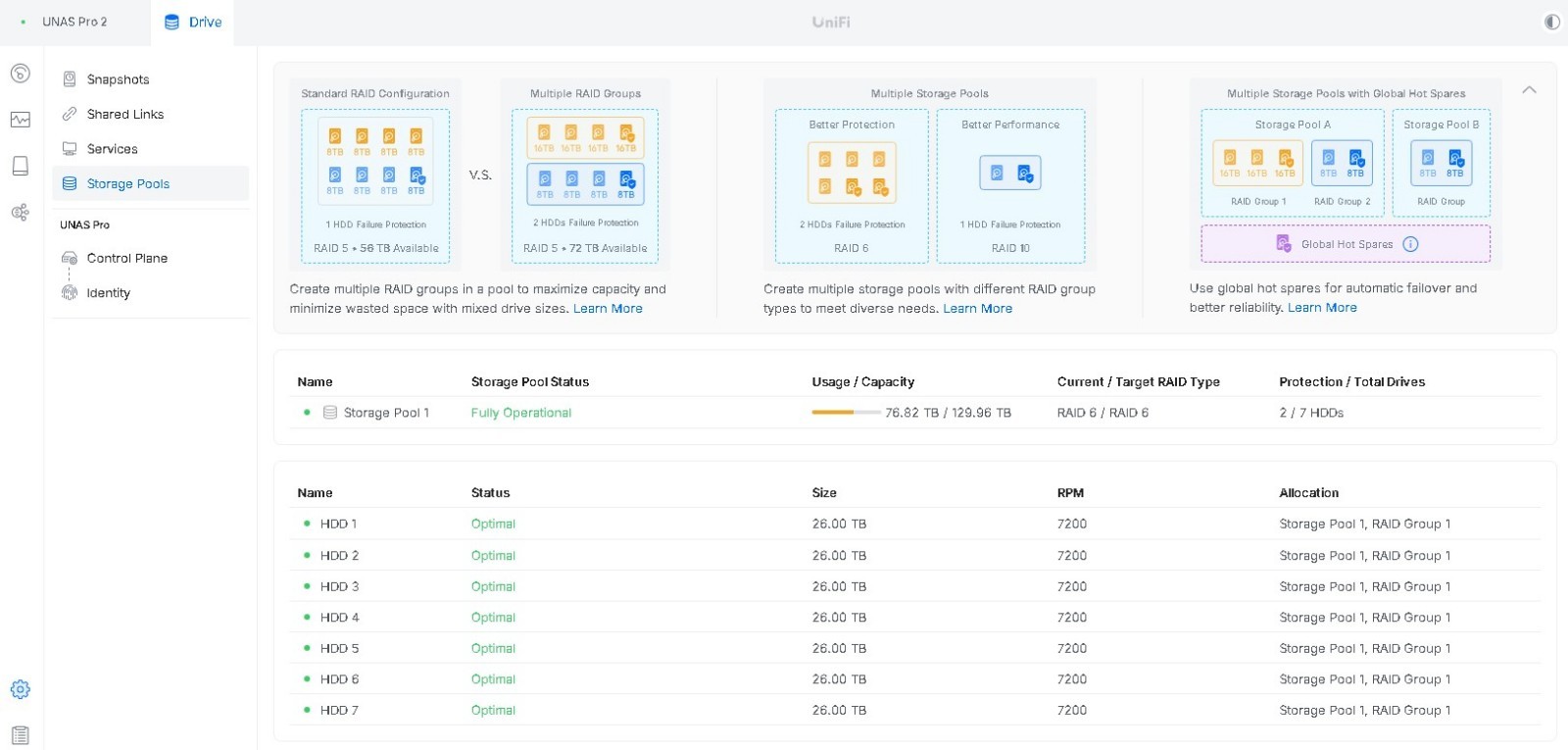Select the HDD 4 drive row
This screenshot has width=1568, height=750.
pos(914,618)
